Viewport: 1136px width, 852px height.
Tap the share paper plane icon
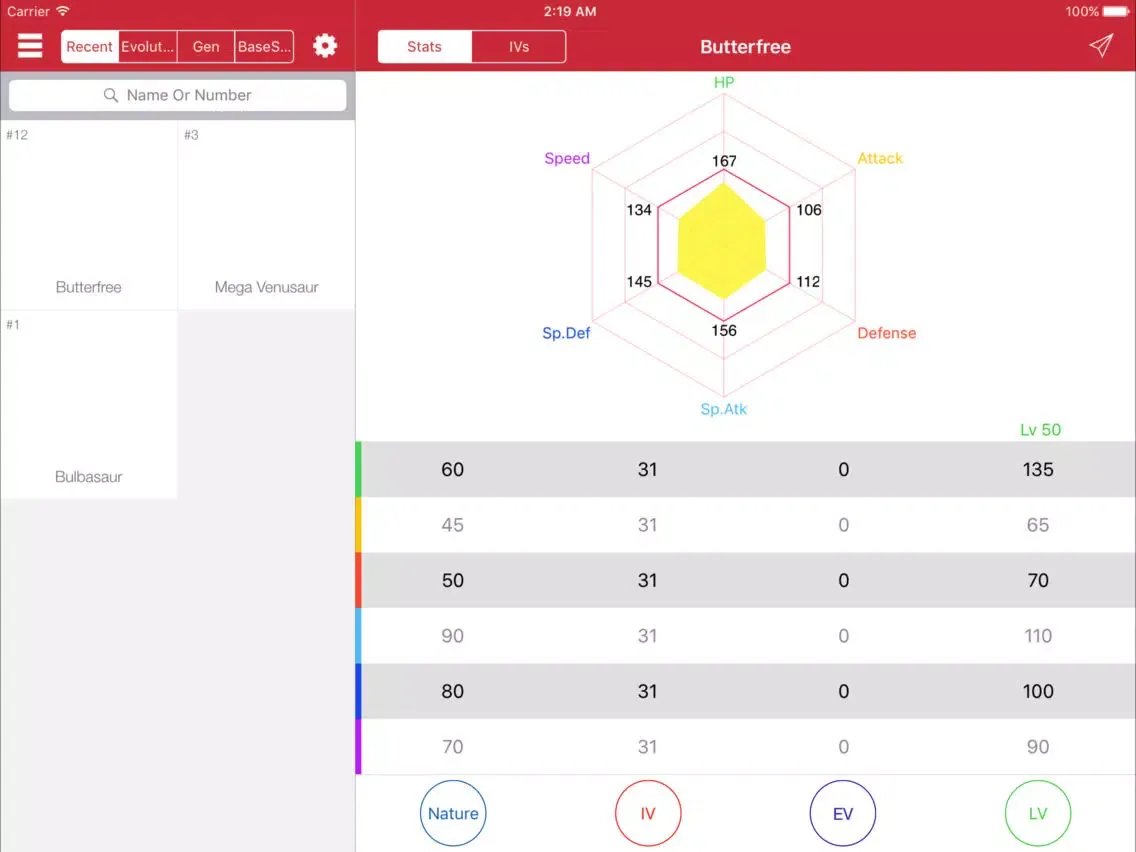click(1100, 46)
